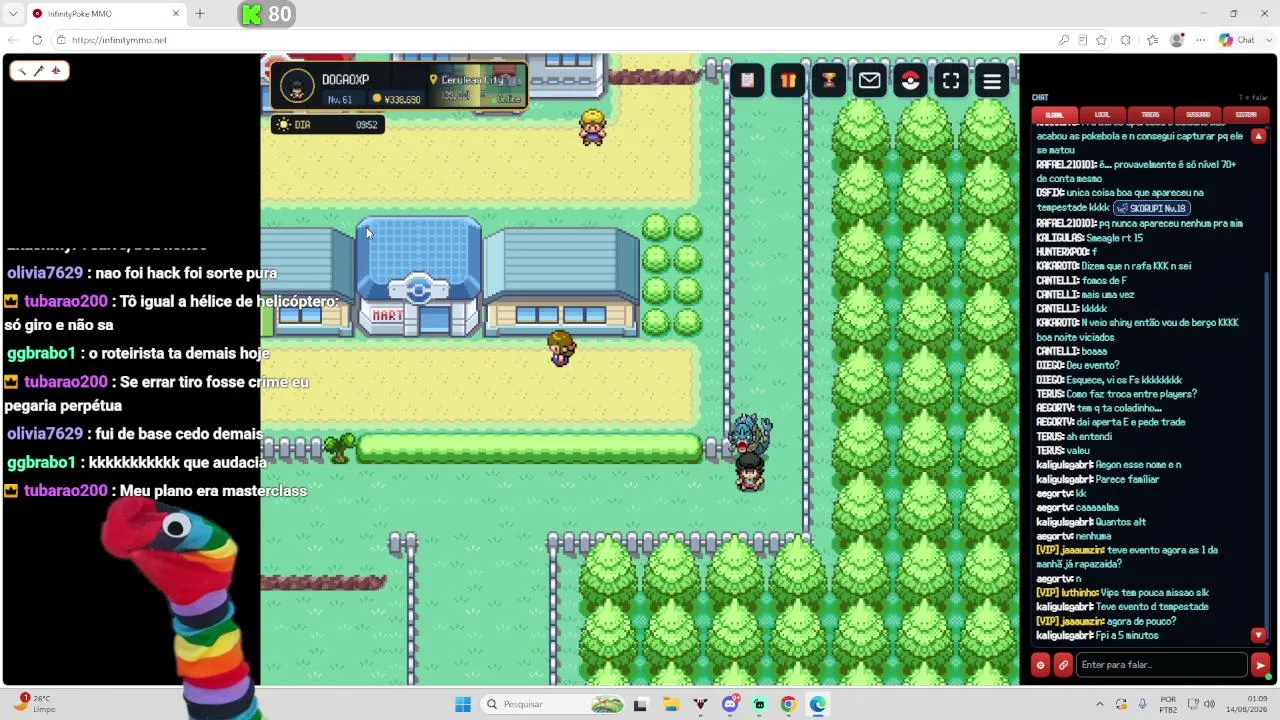Screen dimensions: 1280x720
Task: Click the blonde NPC near the top path
Action: pyautogui.click(x=592, y=128)
